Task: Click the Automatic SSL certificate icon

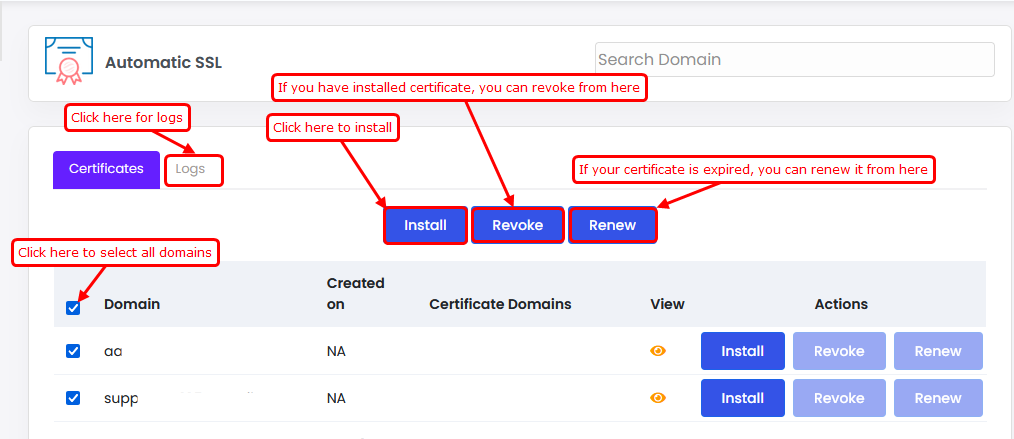Action: [68, 61]
